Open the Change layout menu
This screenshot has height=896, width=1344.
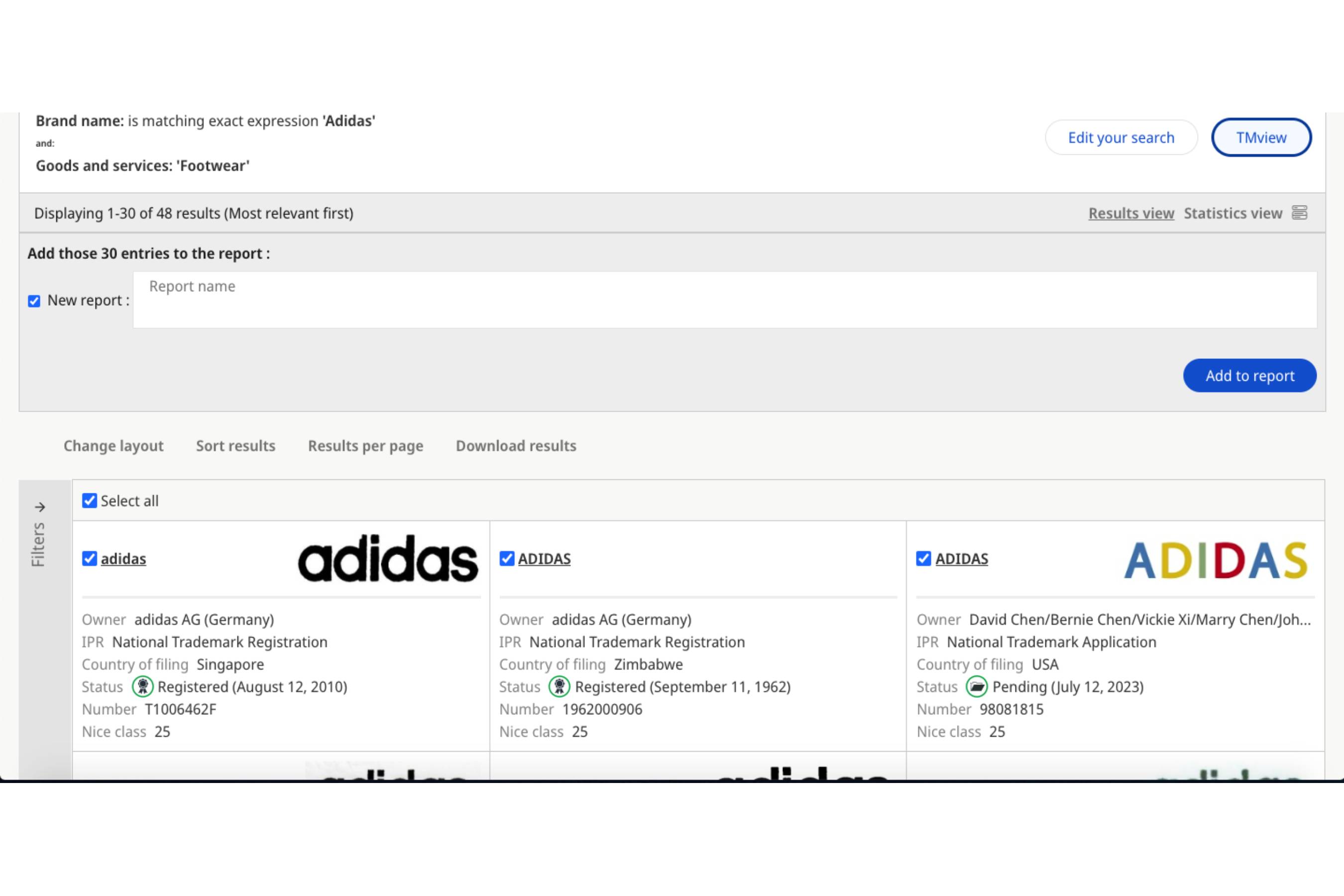pyautogui.click(x=113, y=446)
